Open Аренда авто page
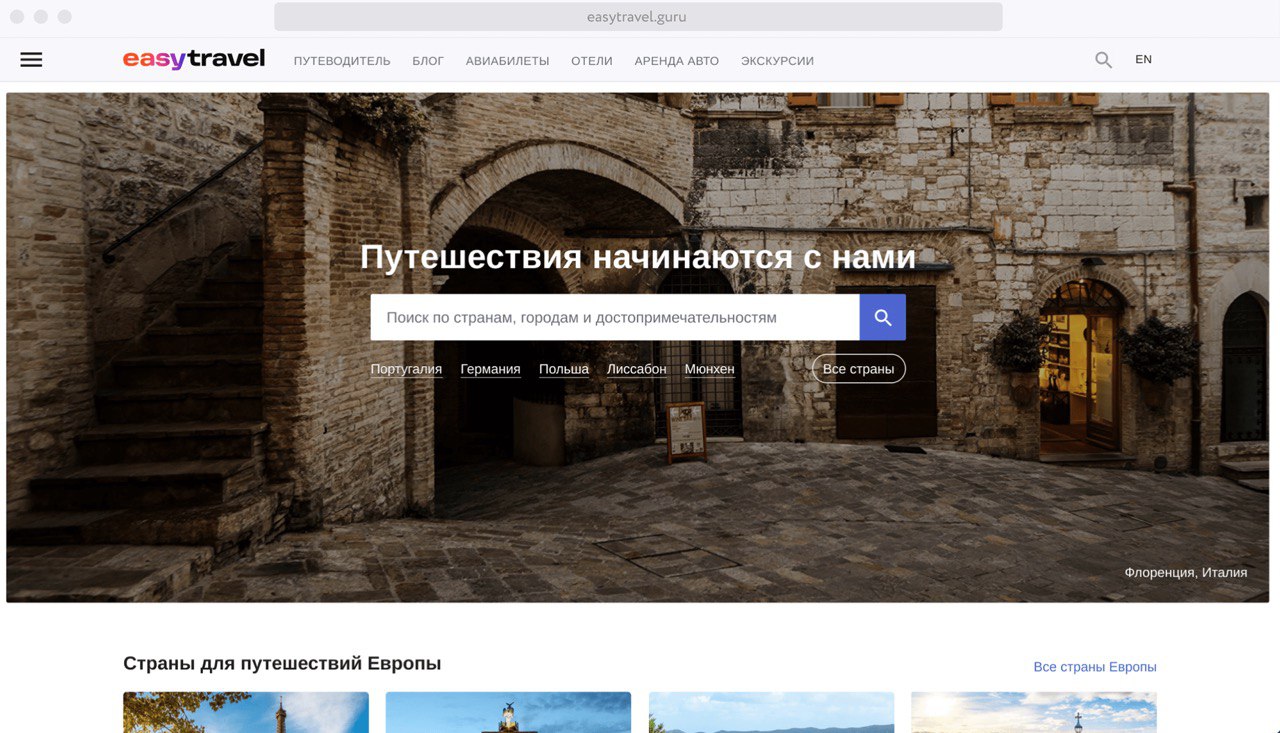This screenshot has width=1280, height=733. [677, 61]
